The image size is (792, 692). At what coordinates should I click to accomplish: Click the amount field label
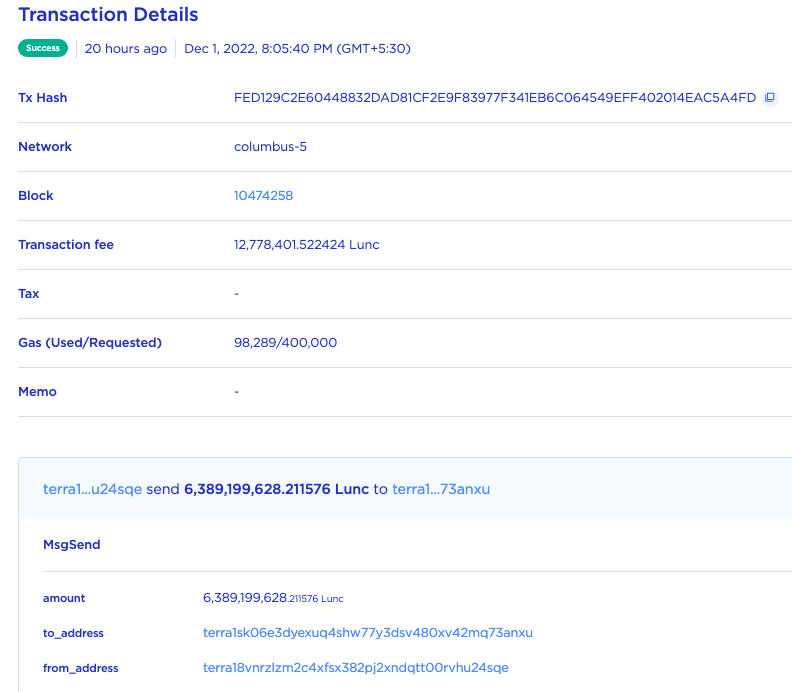coord(64,598)
